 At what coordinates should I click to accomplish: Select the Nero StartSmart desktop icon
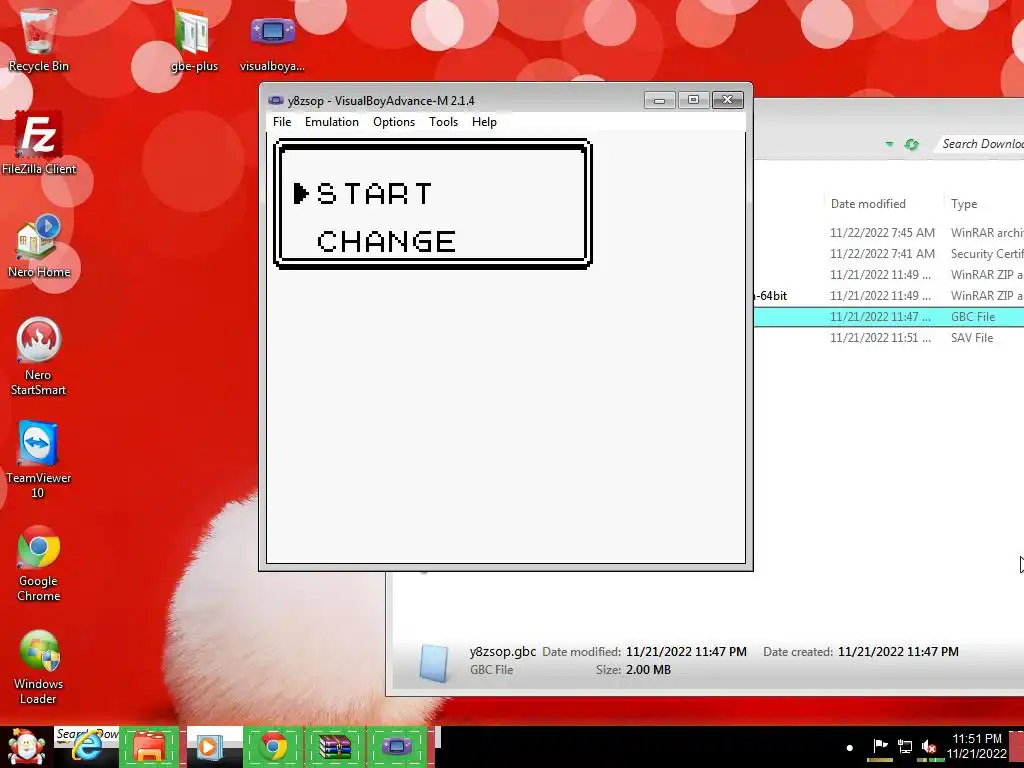tap(39, 357)
